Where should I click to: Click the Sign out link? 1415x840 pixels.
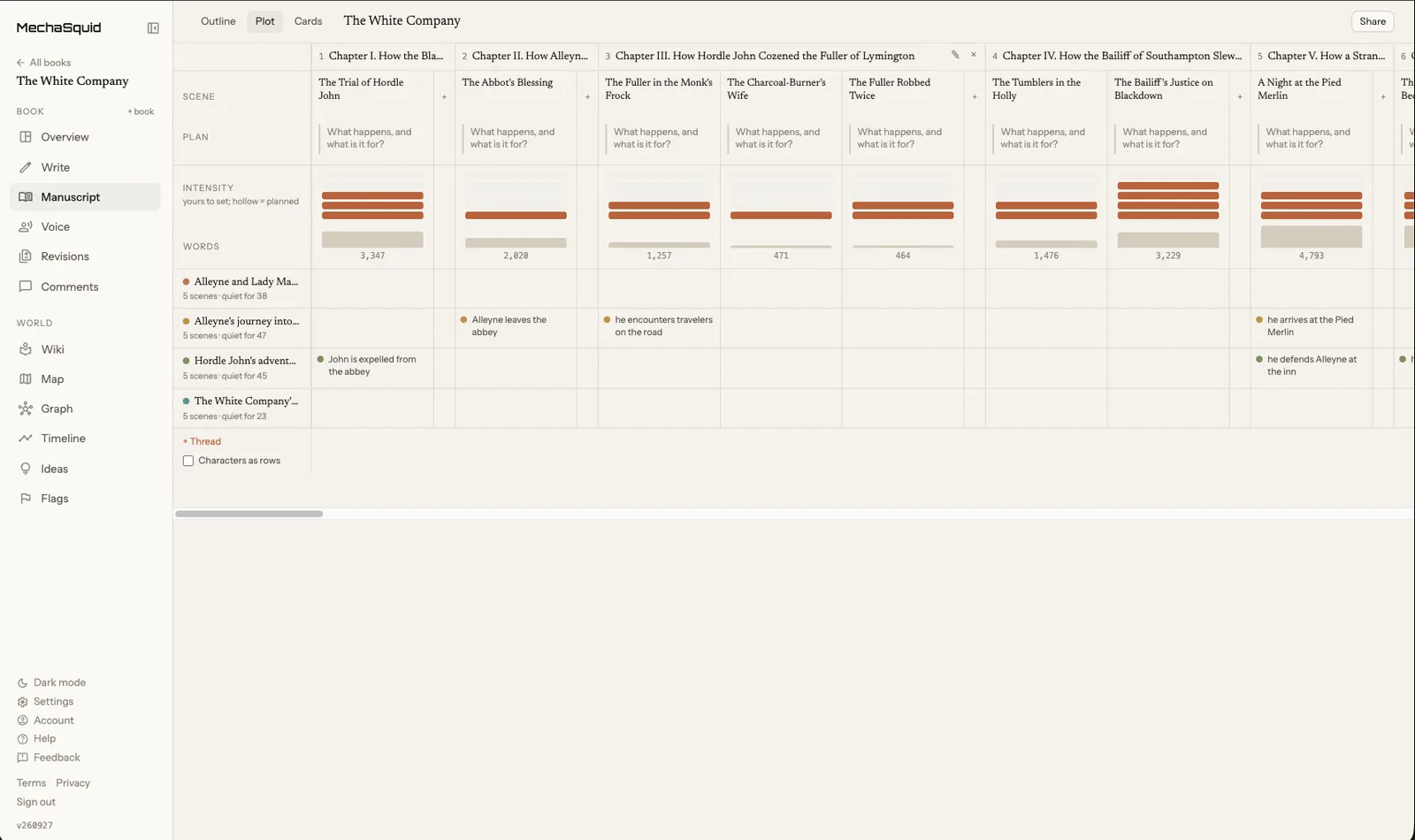point(35,802)
